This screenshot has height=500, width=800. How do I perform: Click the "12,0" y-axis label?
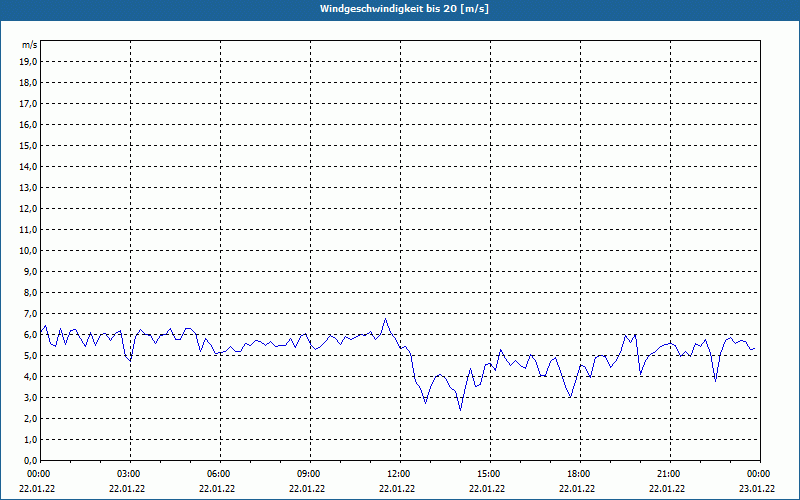[28, 209]
